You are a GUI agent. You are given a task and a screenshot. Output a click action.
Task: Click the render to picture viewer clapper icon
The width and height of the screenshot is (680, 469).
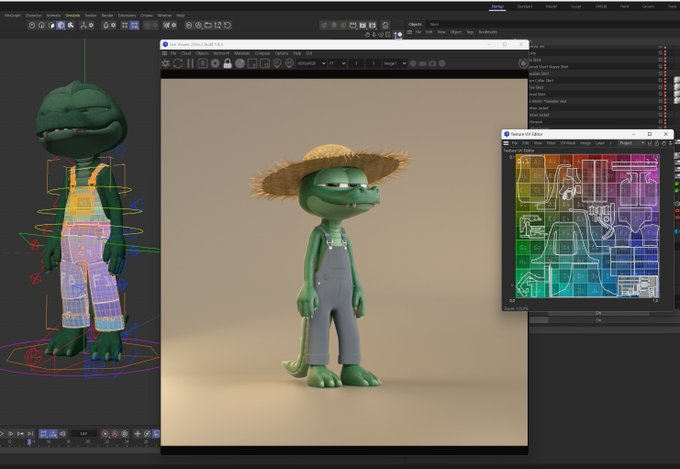(x=363, y=25)
